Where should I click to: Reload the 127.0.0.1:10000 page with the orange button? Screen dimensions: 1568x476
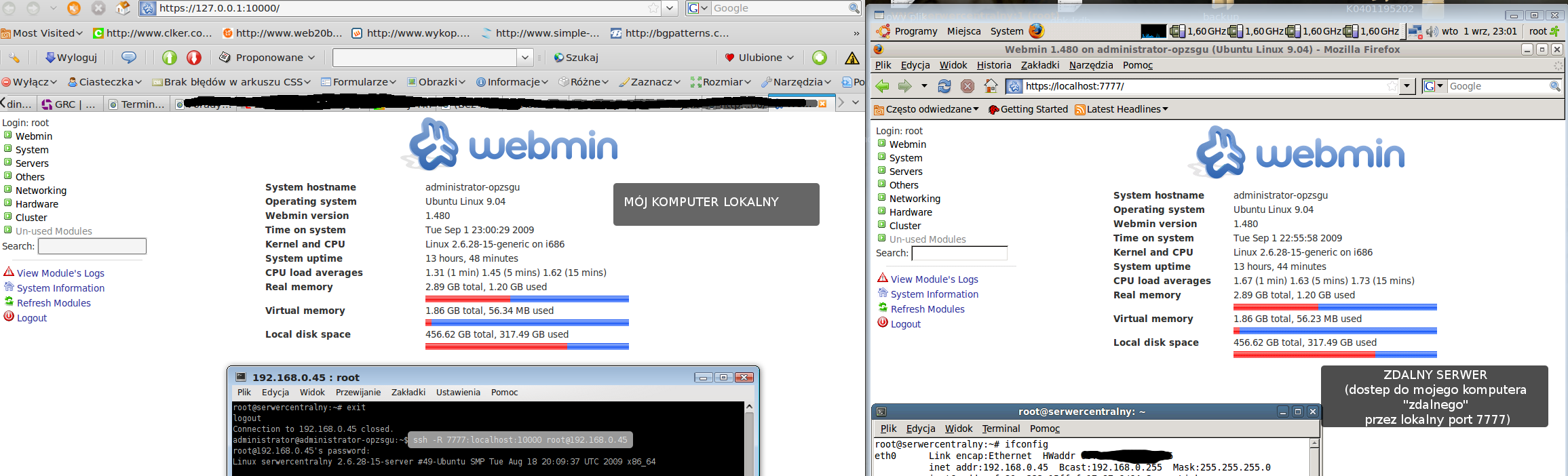click(74, 8)
